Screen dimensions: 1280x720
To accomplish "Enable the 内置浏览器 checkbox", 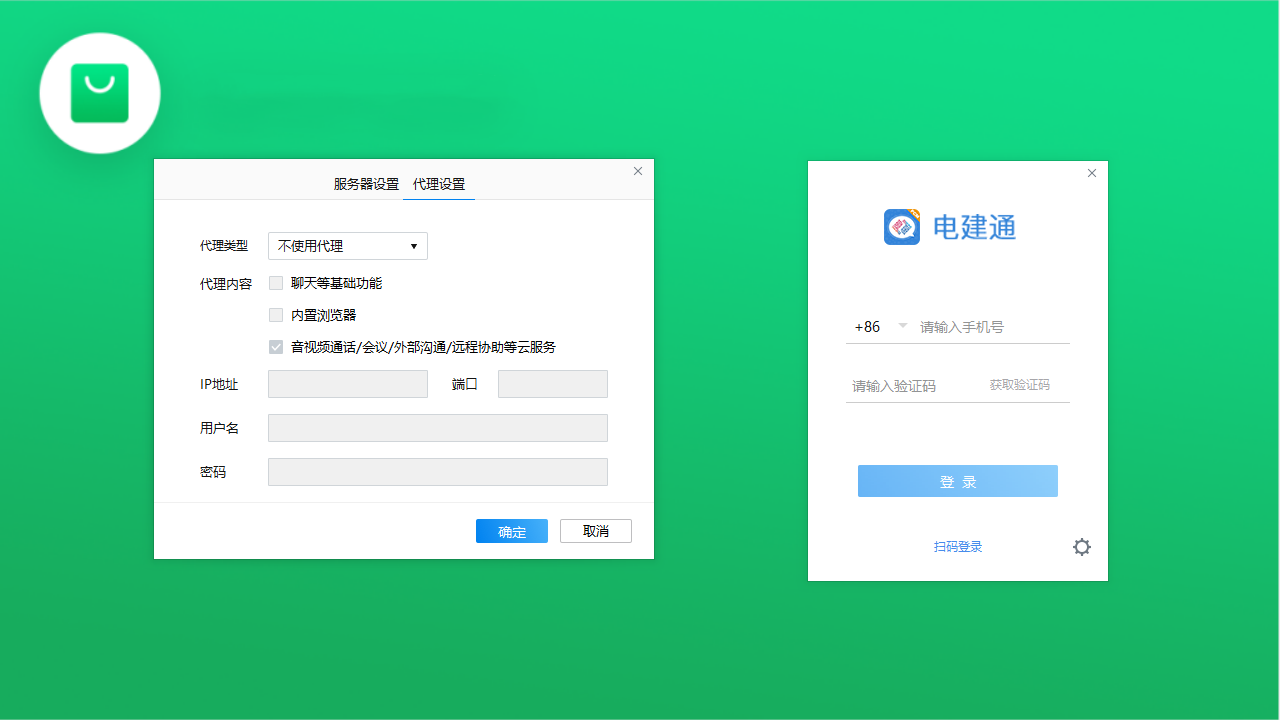I will point(276,315).
